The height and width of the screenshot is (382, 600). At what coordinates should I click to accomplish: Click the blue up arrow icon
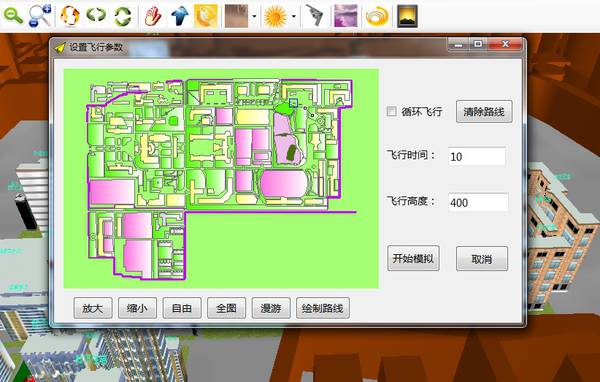tap(179, 16)
